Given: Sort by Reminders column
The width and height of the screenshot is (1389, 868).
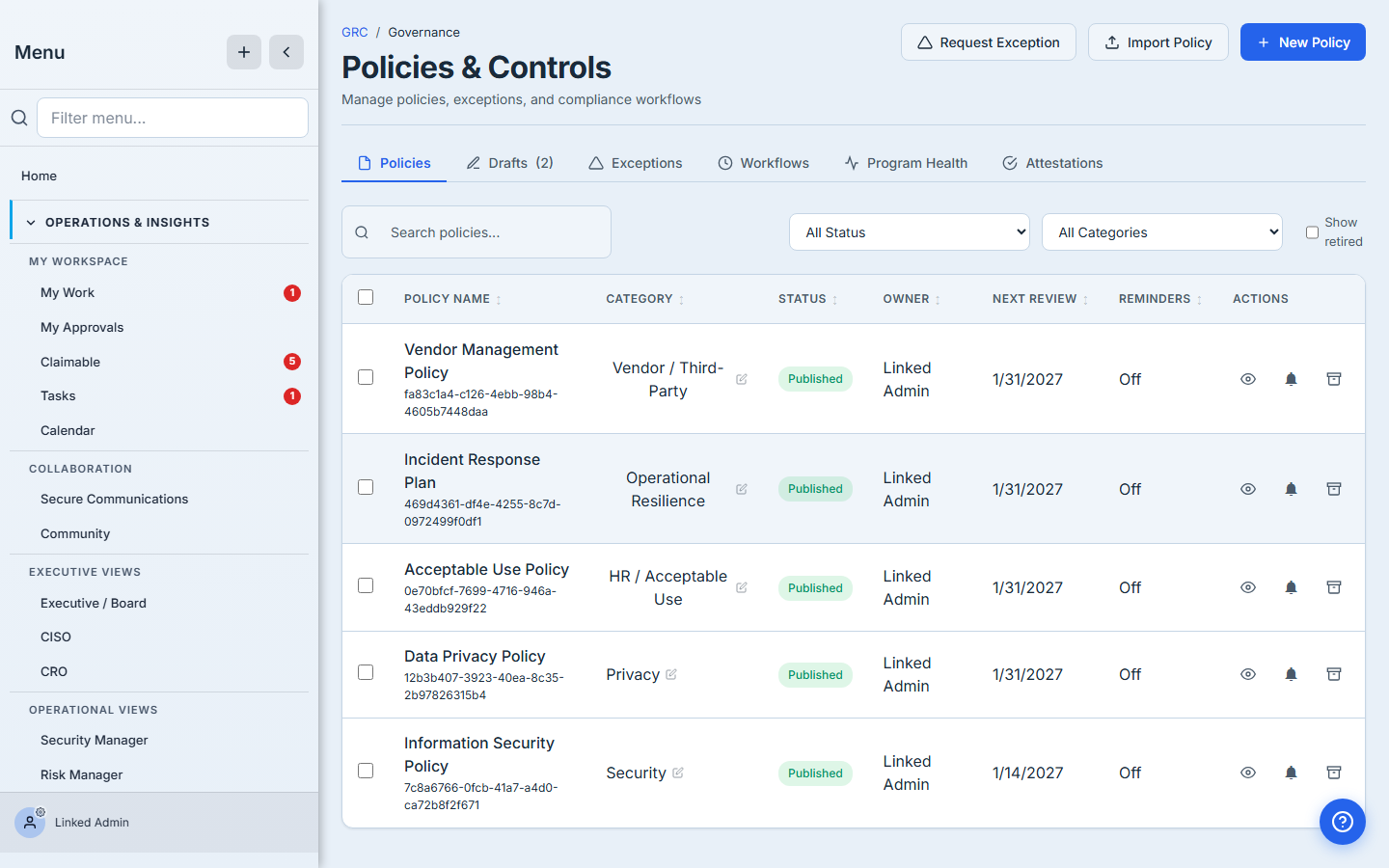Looking at the screenshot, I should pyautogui.click(x=1160, y=299).
